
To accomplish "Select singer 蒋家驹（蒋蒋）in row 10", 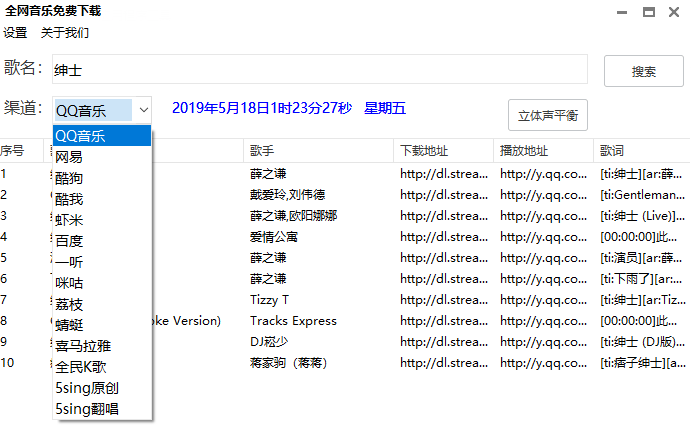I will coord(289,363).
